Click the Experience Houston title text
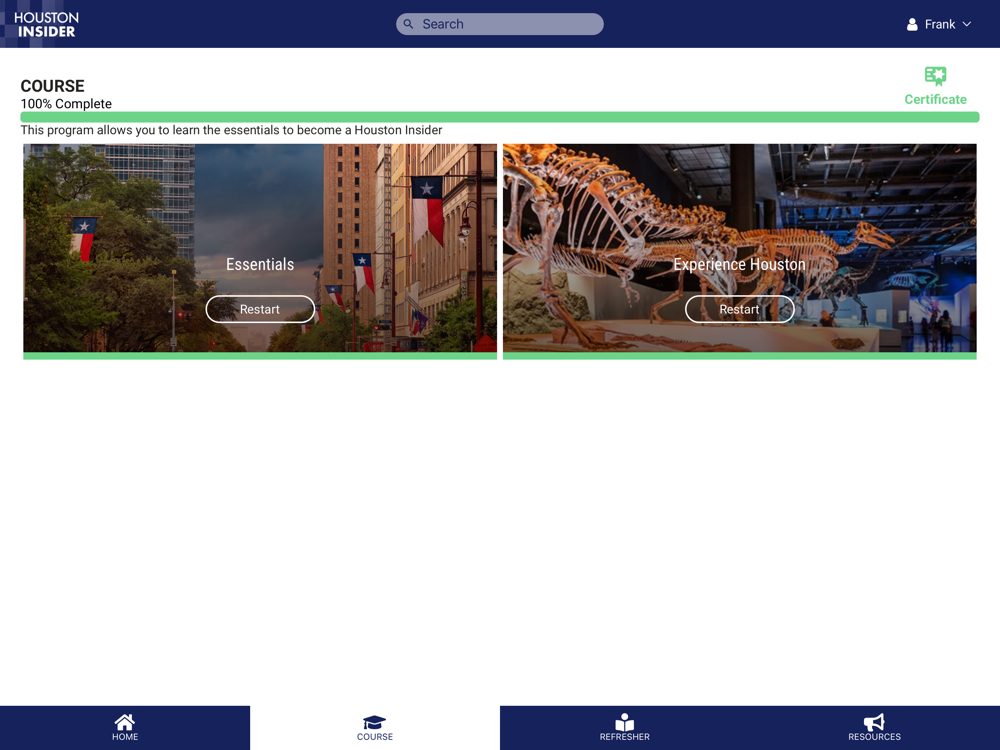Screen dimensions: 1000x750 [740, 264]
